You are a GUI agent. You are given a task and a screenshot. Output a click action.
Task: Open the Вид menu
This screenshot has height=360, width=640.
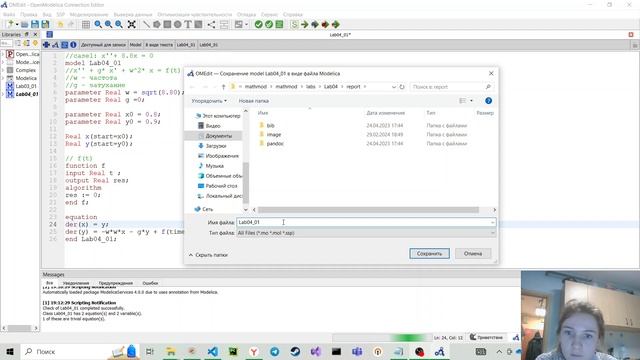tap(47, 14)
